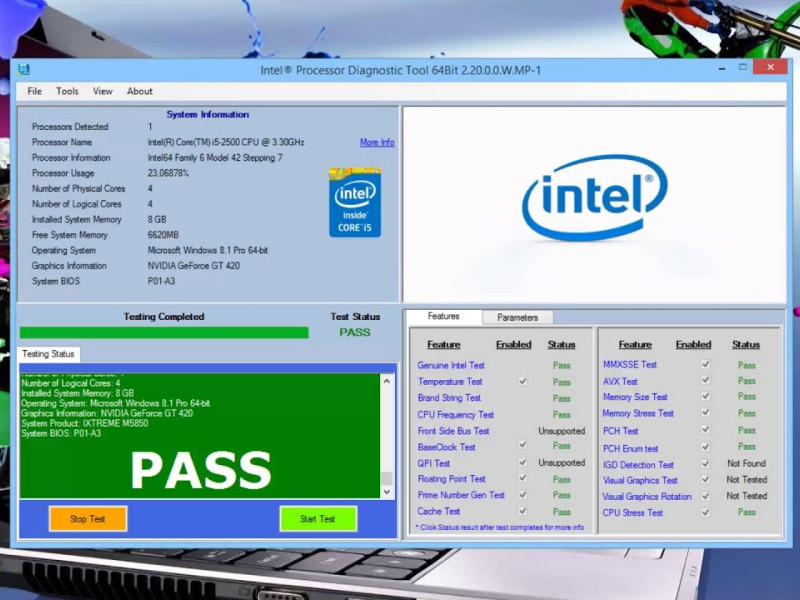
Task: Open the Tools menu
Action: 67,91
